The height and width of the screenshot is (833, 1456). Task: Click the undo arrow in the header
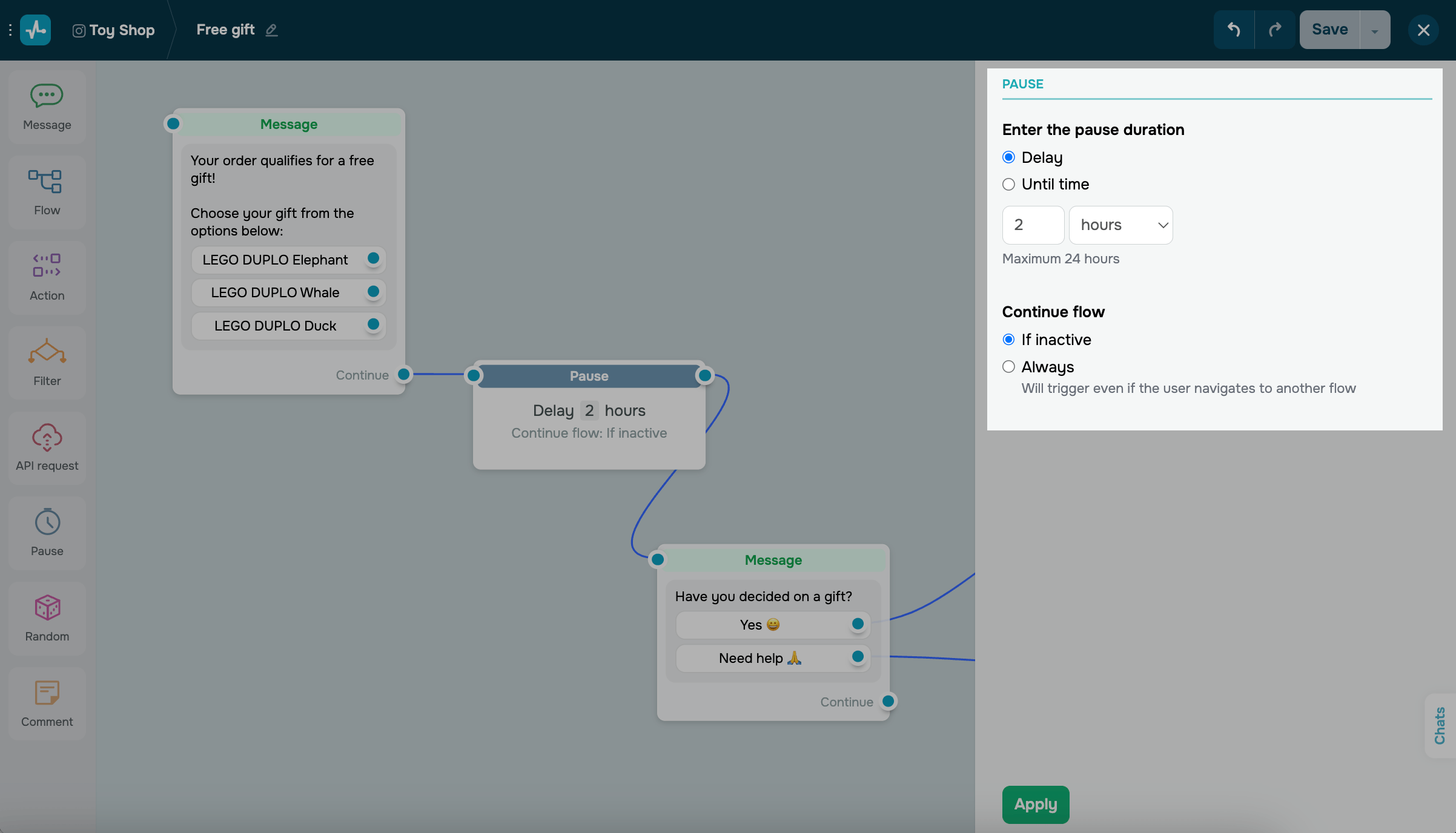click(1234, 30)
